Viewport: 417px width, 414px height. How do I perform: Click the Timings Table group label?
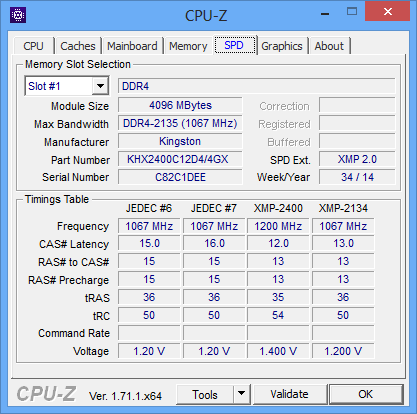tap(57, 199)
